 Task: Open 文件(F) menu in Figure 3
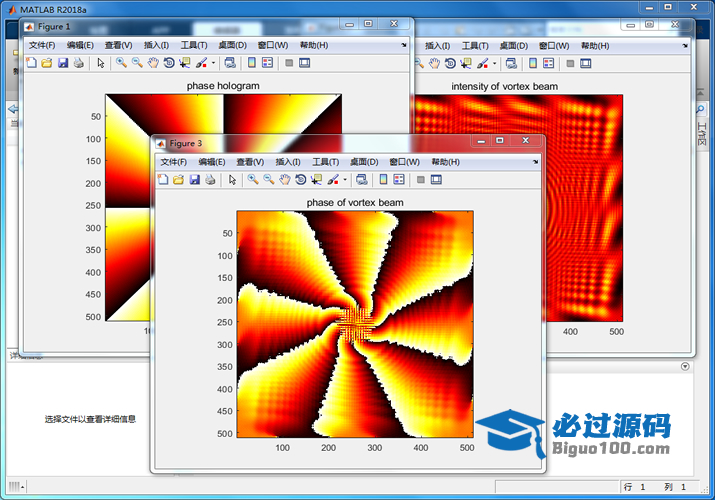pos(174,162)
